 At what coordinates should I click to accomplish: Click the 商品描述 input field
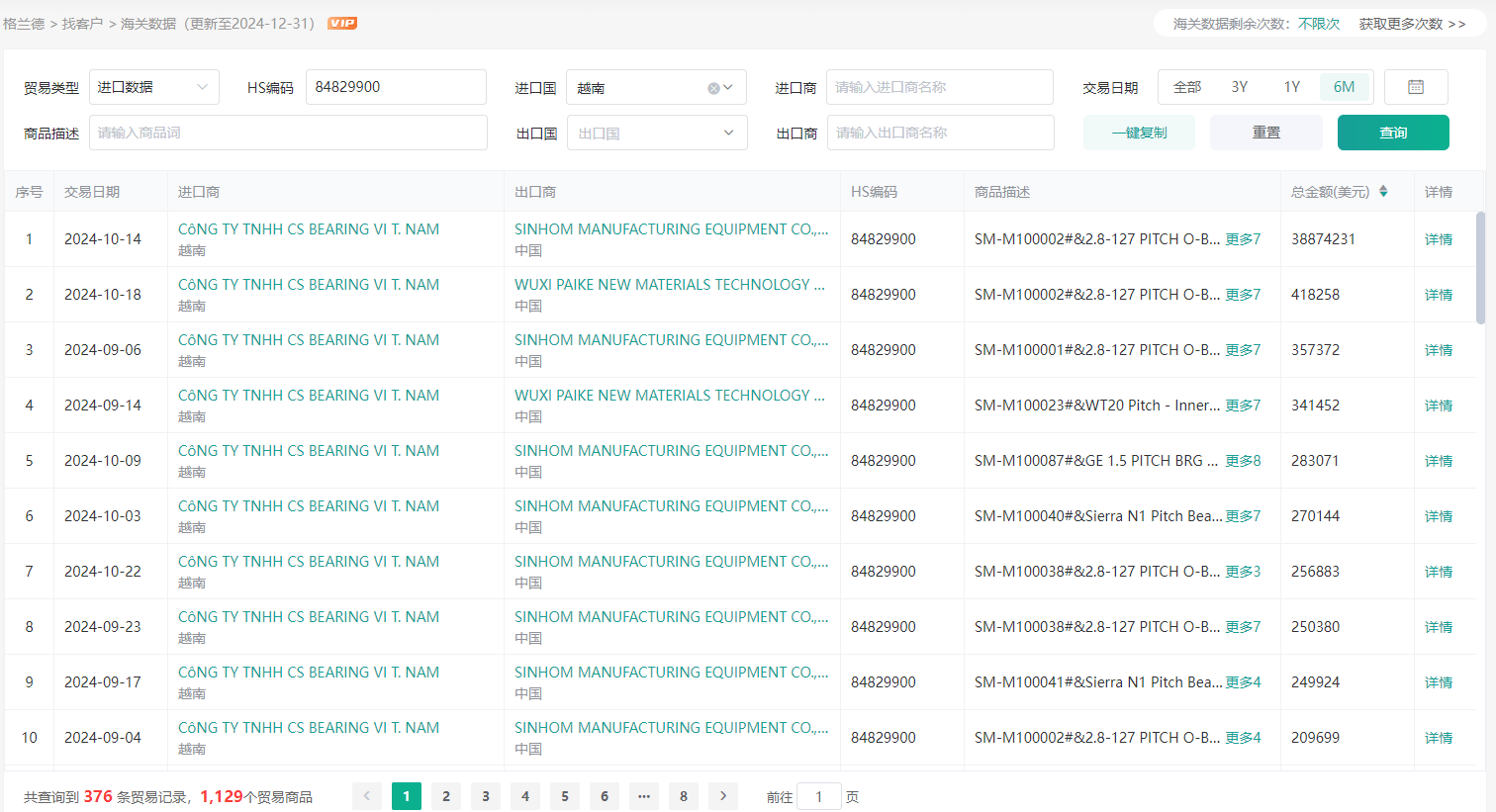[x=288, y=133]
